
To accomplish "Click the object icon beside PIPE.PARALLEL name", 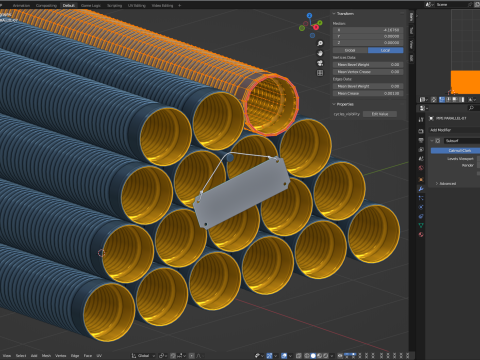I will click(431, 118).
